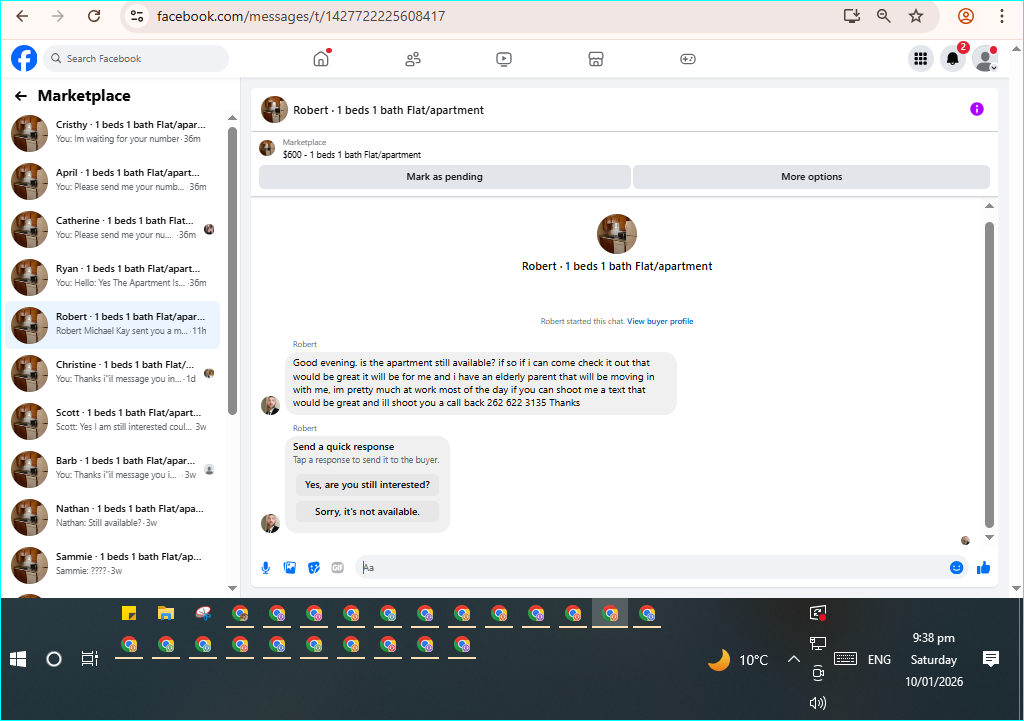Open Nathan conversation
This screenshot has height=721, width=1024.
112,517
